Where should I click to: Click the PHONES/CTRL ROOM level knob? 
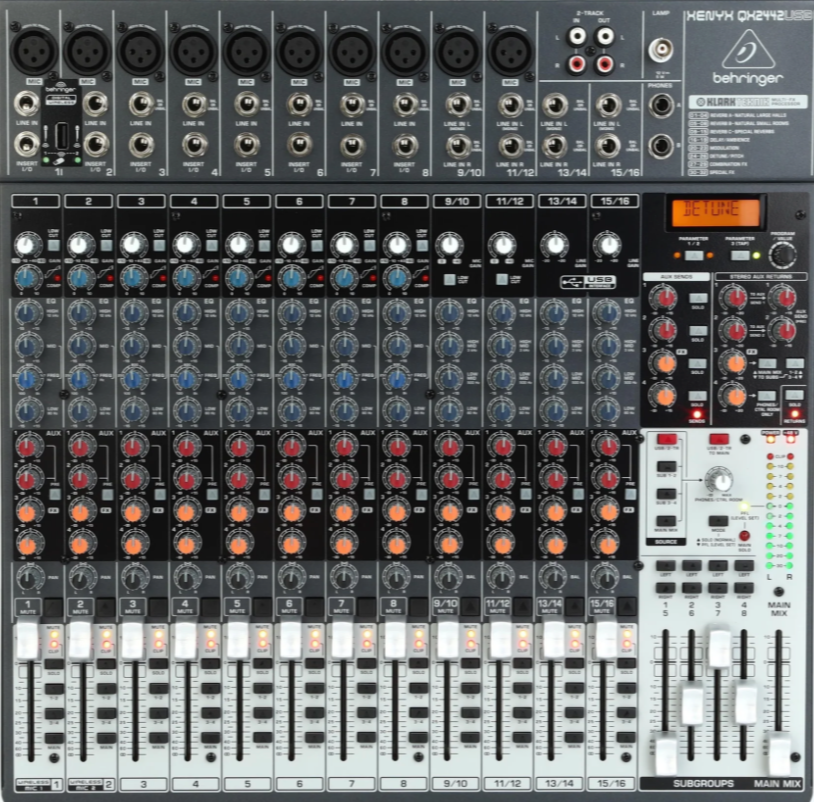tap(720, 480)
